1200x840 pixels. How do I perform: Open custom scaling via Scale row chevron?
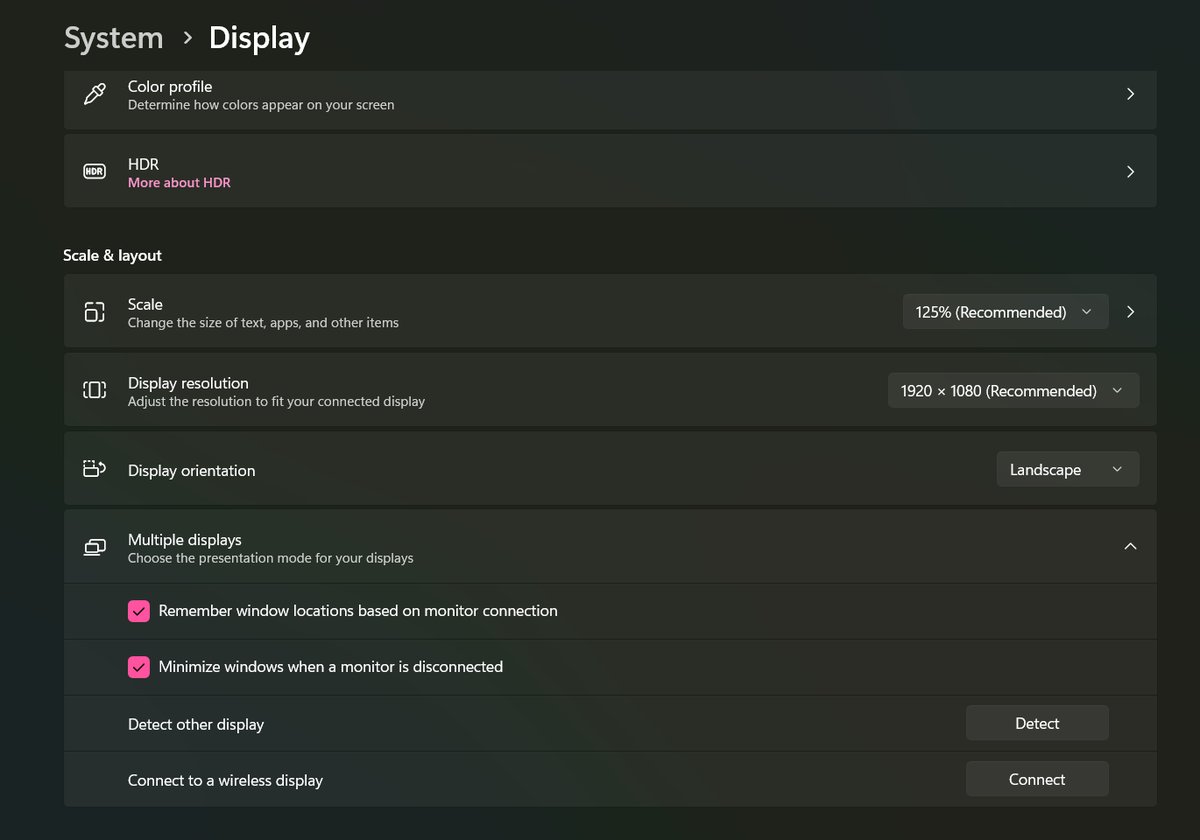pyautogui.click(x=1130, y=312)
